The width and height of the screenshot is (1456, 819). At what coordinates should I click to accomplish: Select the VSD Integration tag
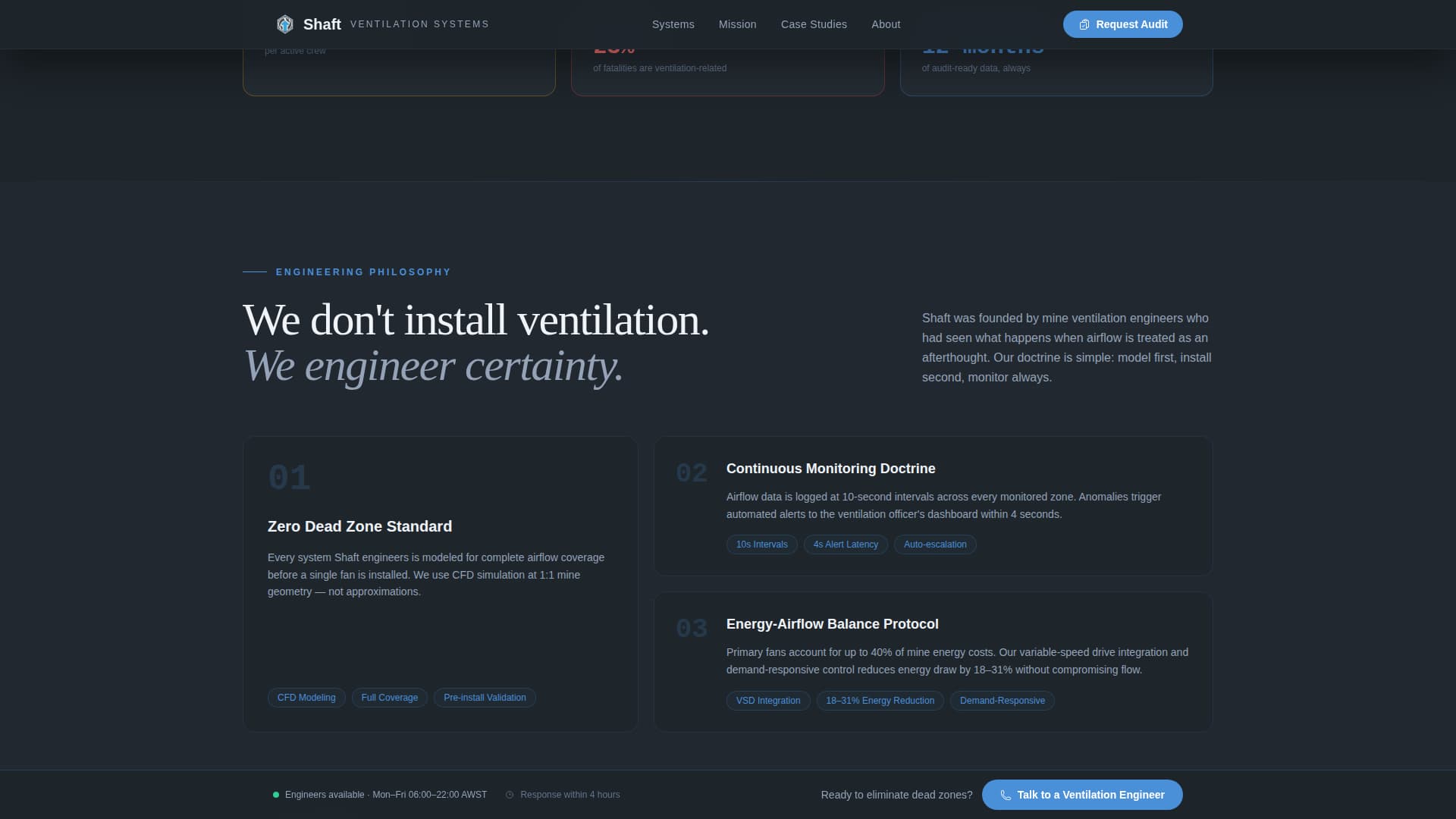pyautogui.click(x=767, y=701)
